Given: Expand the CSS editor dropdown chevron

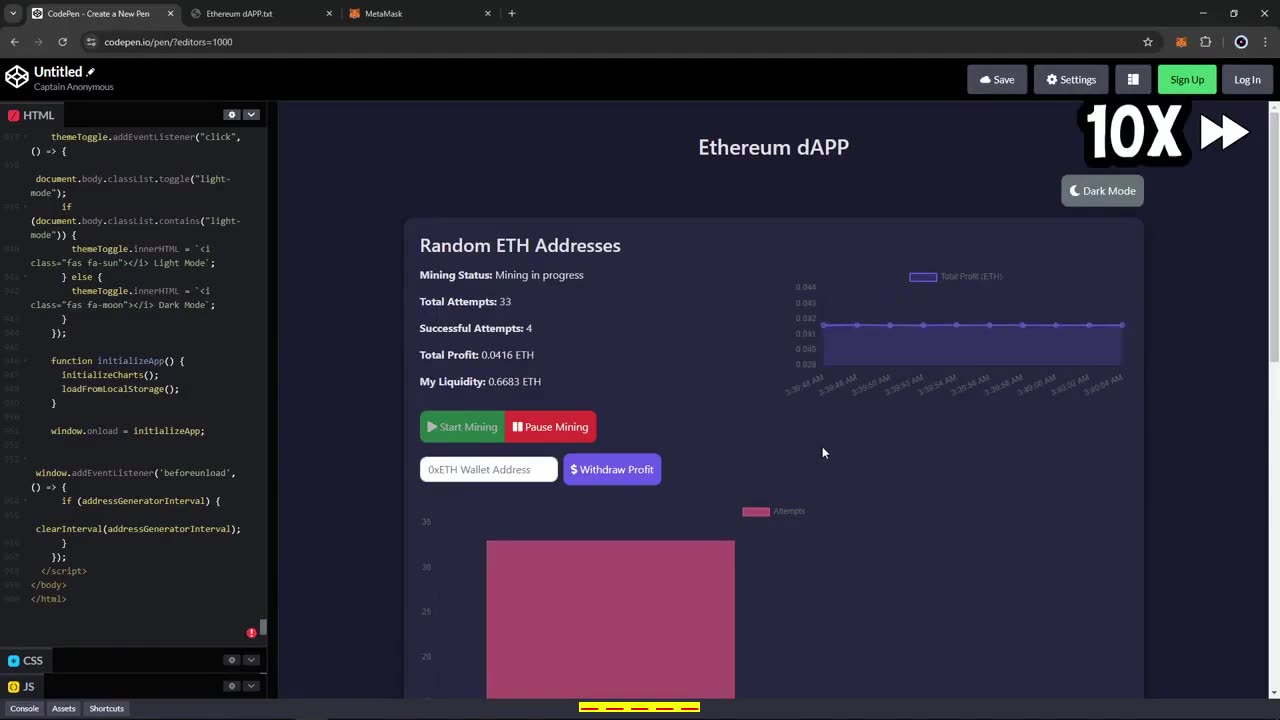Looking at the screenshot, I should [x=251, y=660].
